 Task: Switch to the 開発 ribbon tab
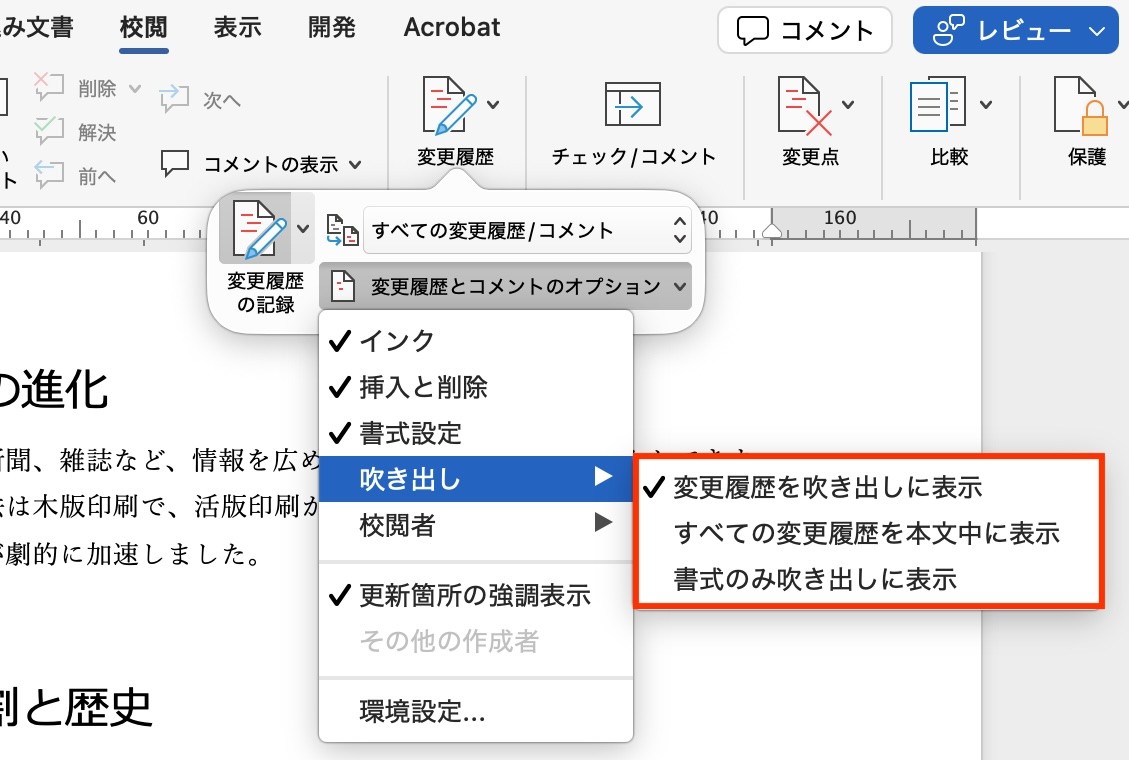pos(331,27)
